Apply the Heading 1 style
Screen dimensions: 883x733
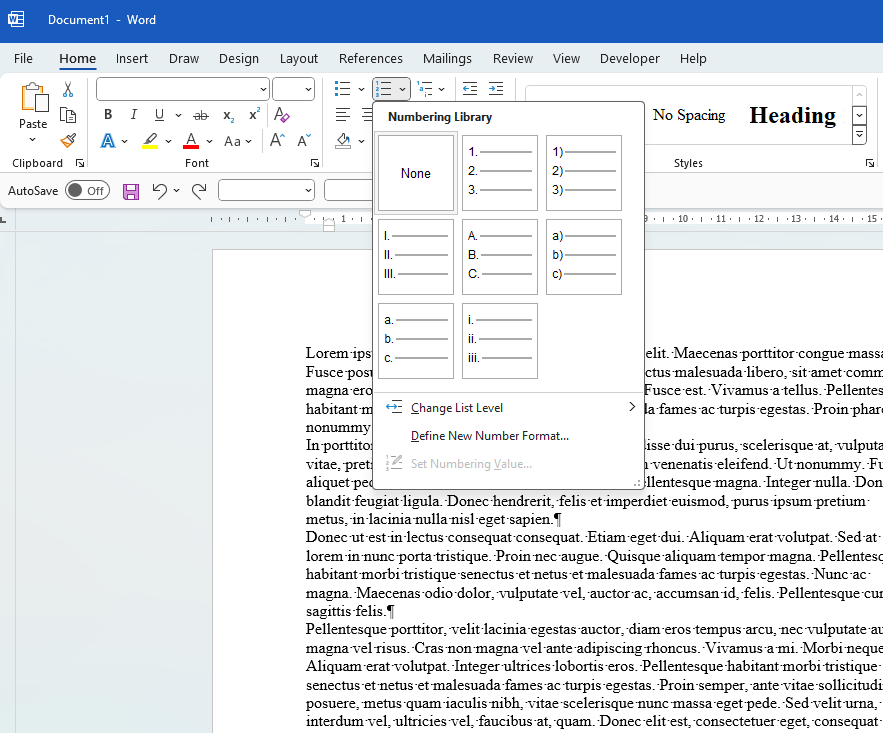[x=792, y=115]
